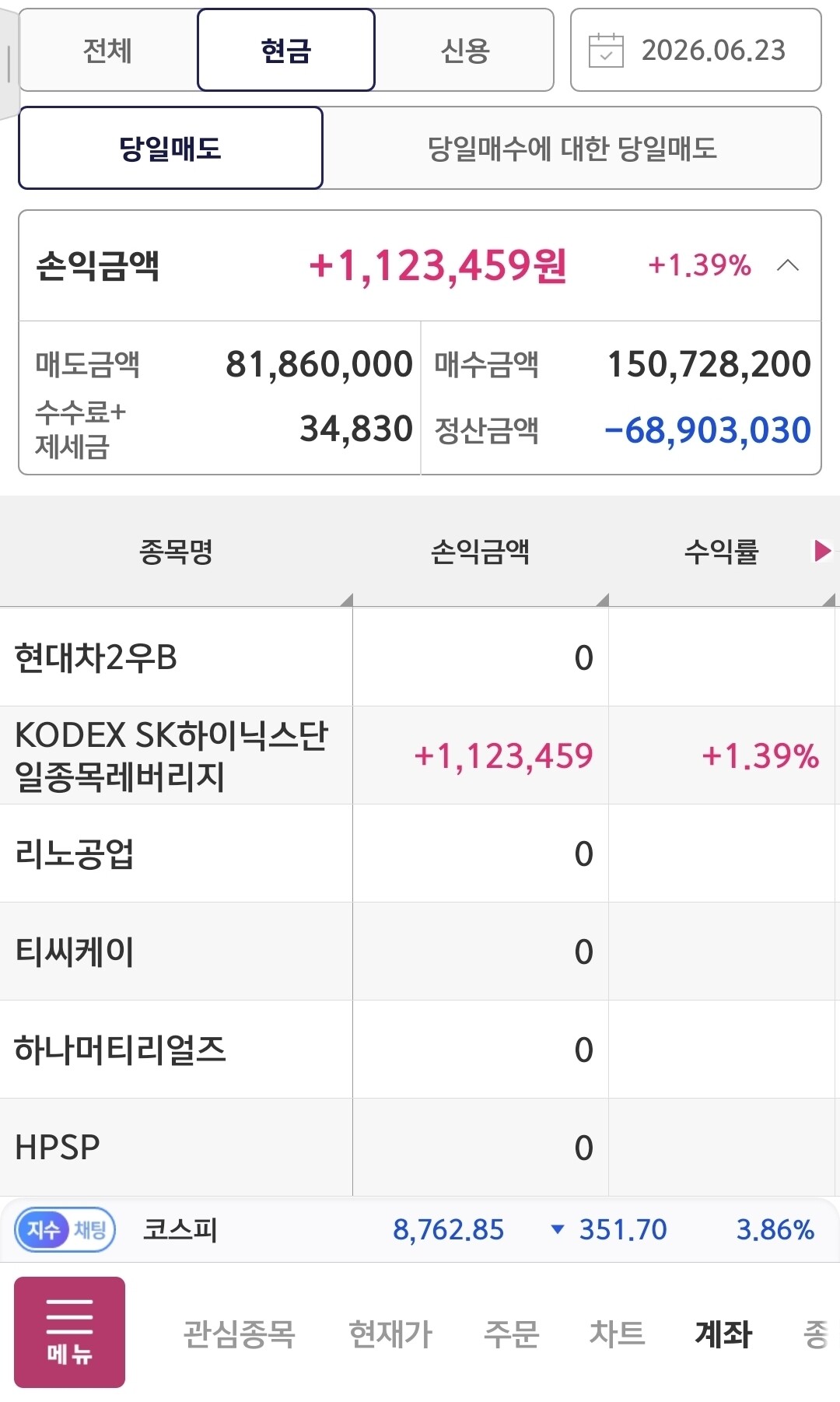
Task: Open KODEX SK하이닉스단일종목레버리지 row
Action: (420, 755)
